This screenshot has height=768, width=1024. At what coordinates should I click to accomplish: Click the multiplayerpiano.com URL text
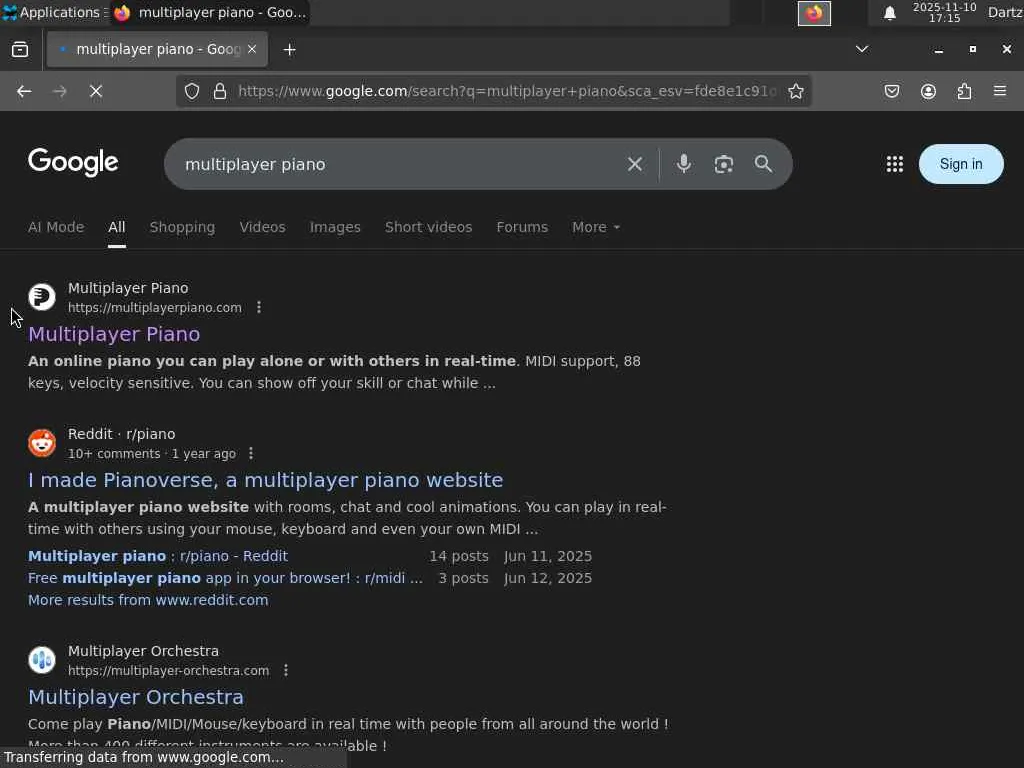[155, 308]
